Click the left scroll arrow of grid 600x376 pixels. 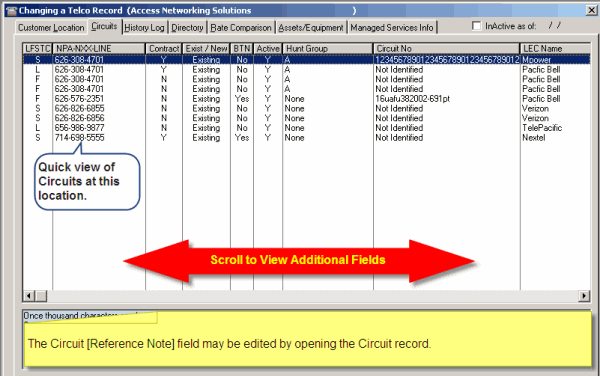[29, 296]
